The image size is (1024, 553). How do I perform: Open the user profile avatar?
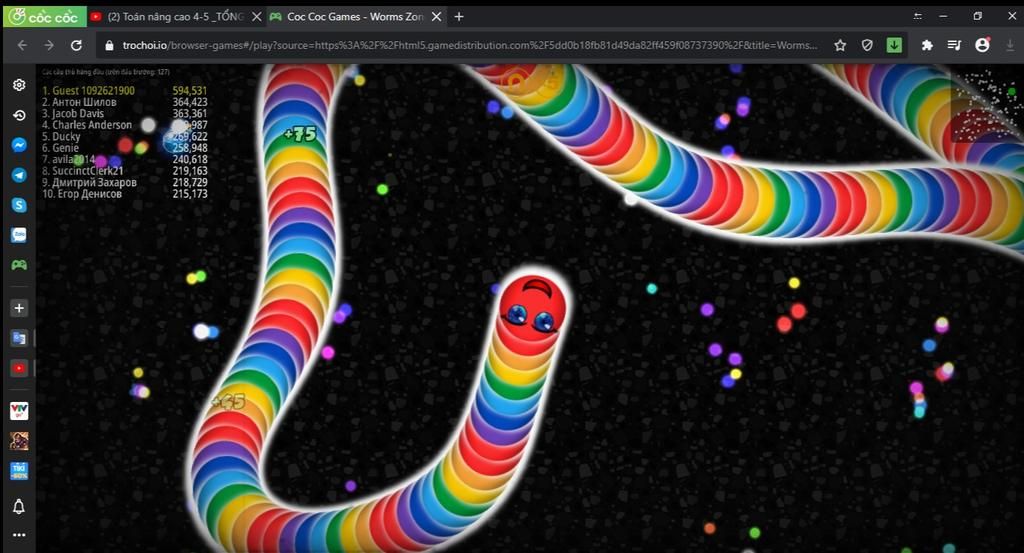(x=982, y=45)
